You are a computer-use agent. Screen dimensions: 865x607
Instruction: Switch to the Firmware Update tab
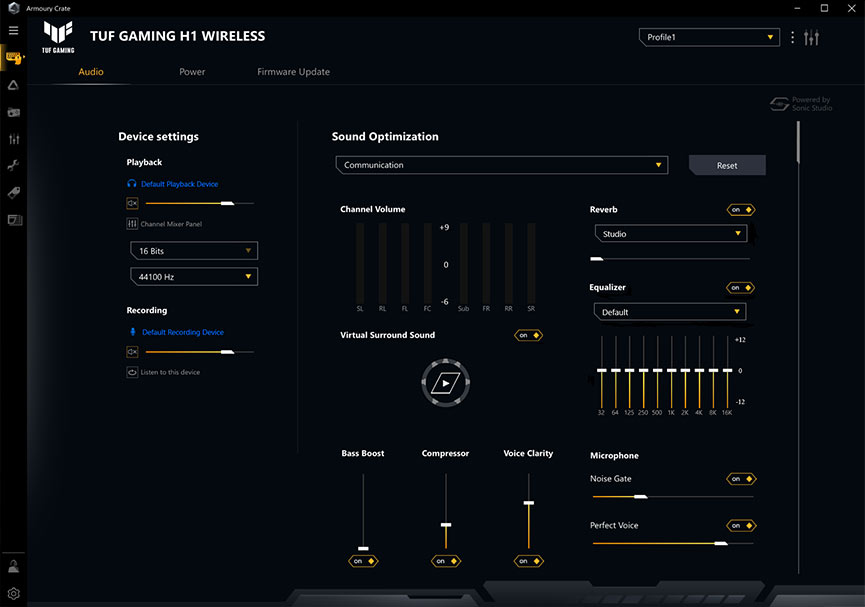click(293, 72)
